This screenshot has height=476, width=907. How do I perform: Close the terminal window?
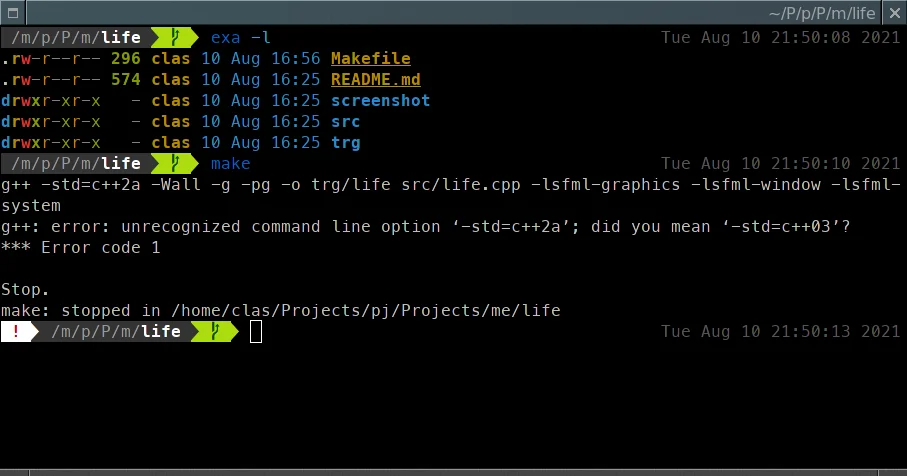click(894, 13)
